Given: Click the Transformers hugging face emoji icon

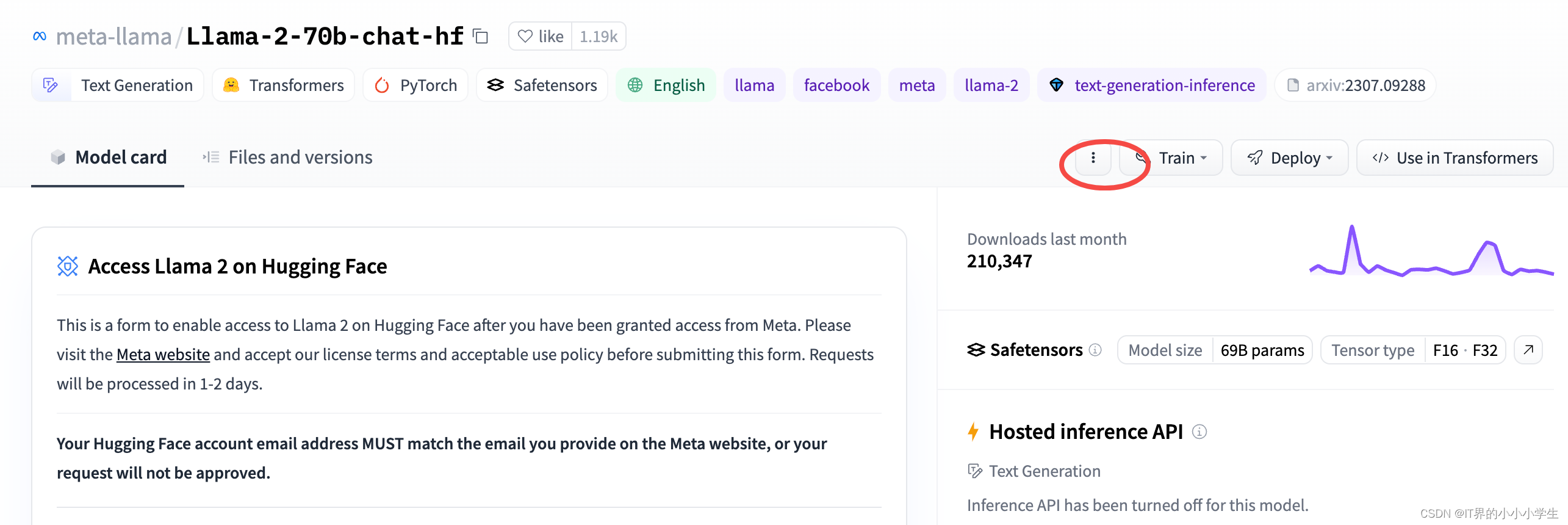Looking at the screenshot, I should coord(231,85).
